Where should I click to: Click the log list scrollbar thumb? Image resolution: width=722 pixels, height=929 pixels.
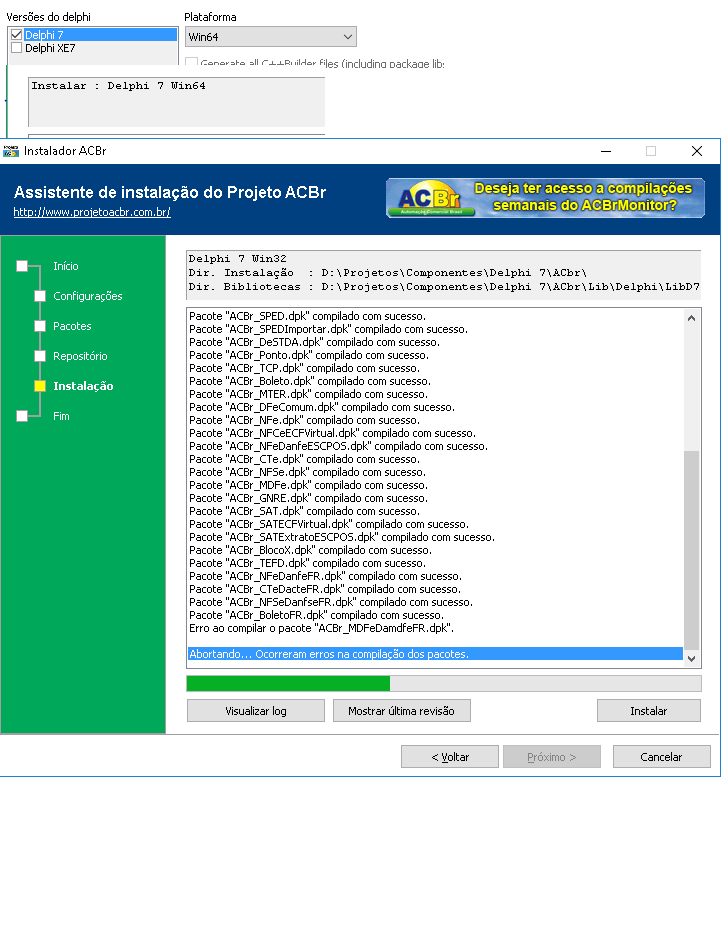click(x=691, y=550)
